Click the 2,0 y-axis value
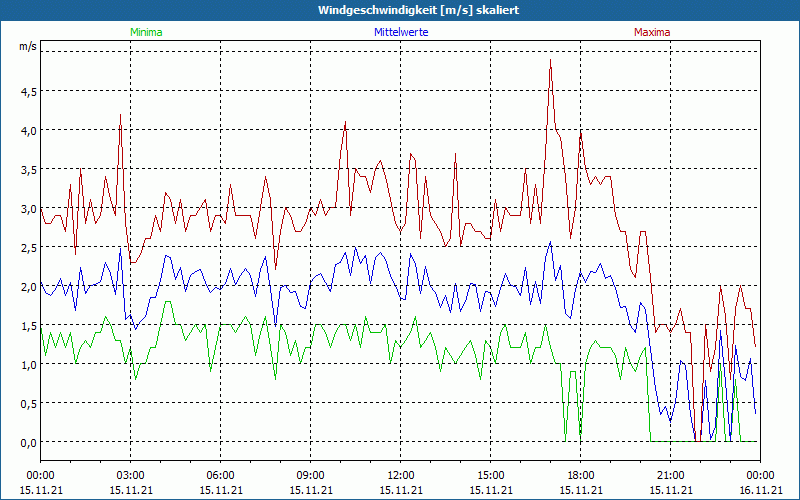This screenshot has height=500, width=800. point(29,287)
